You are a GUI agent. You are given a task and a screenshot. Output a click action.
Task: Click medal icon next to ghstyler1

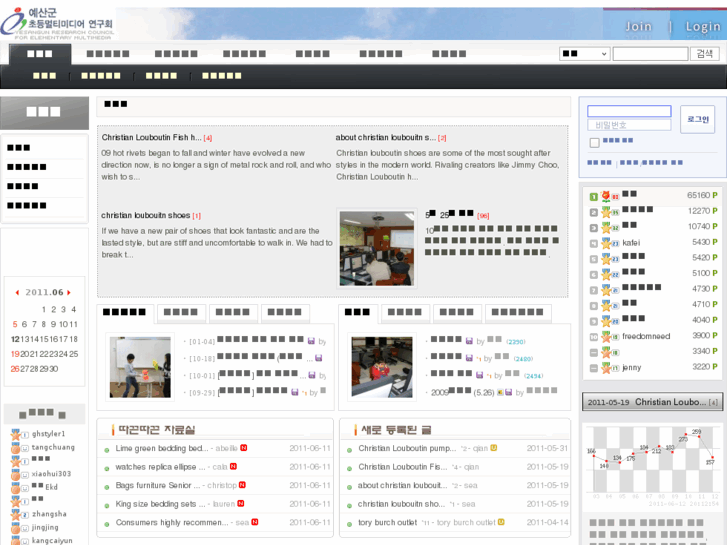(16, 435)
